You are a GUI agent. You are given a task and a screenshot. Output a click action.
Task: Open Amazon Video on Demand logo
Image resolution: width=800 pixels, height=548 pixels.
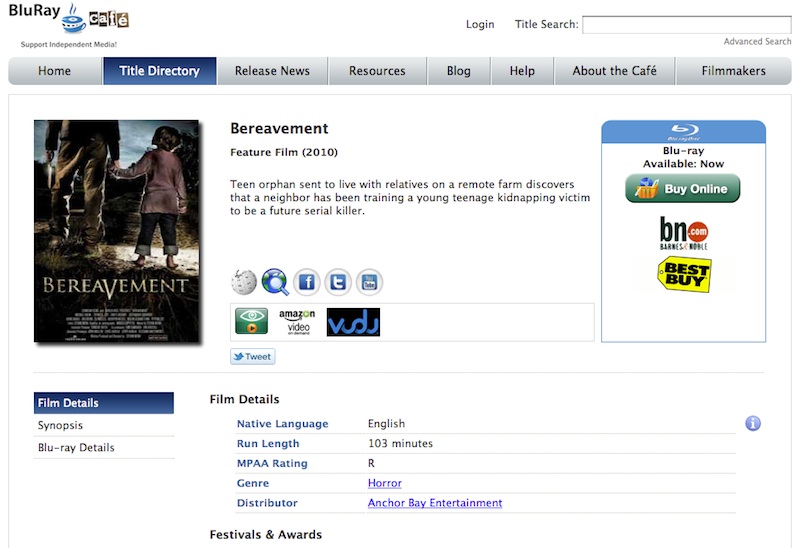coord(297,321)
